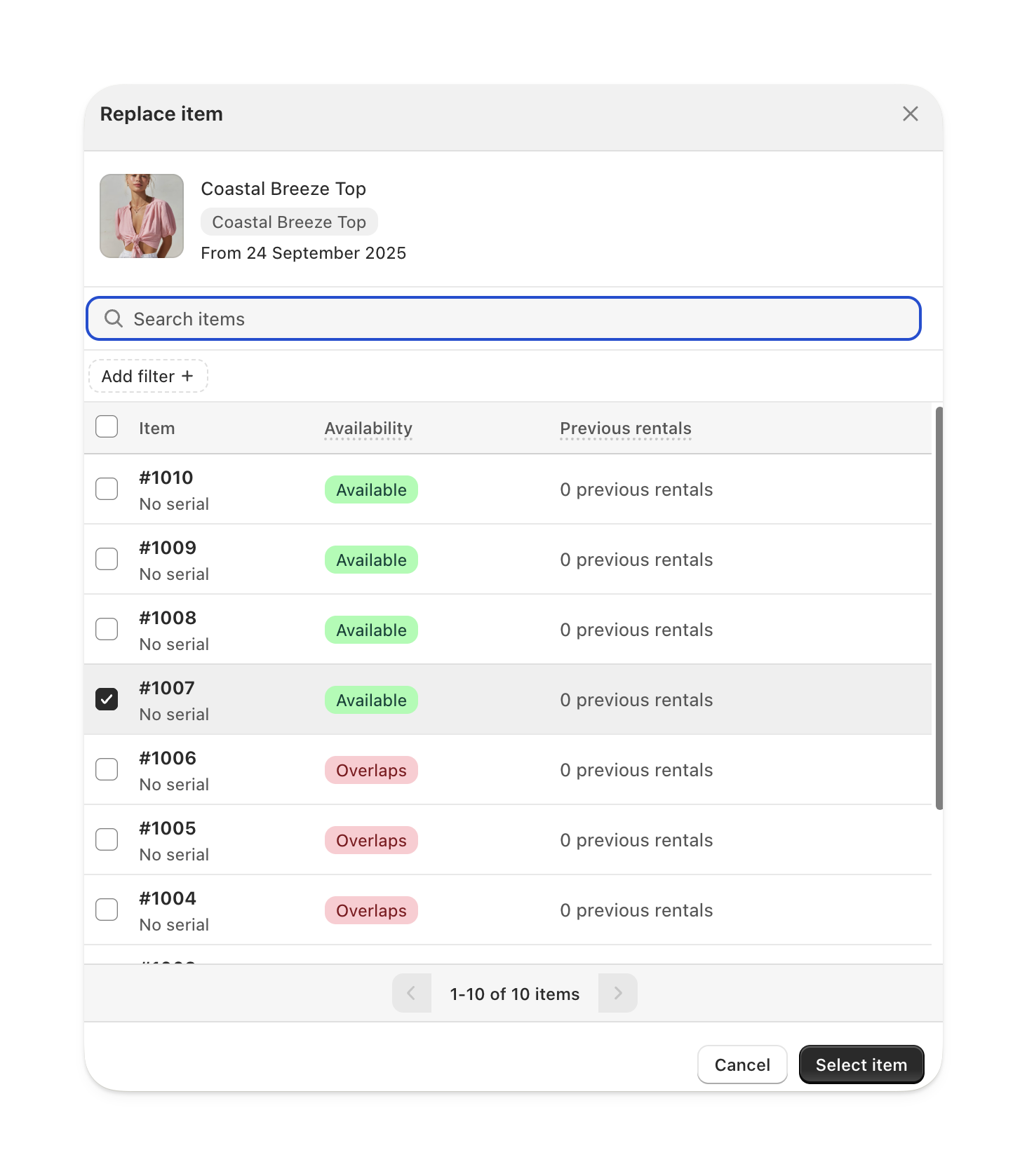Check the box for item #1004

pos(107,910)
